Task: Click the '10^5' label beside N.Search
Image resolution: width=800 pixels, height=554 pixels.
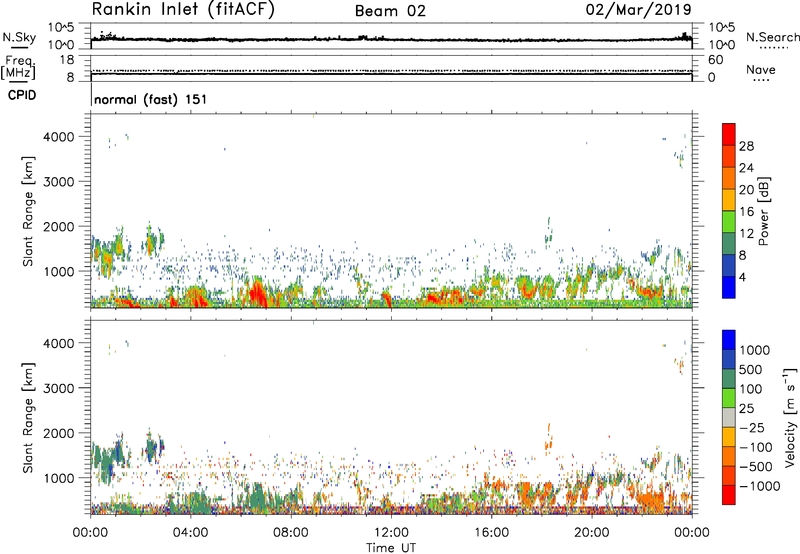Action: click(x=722, y=28)
